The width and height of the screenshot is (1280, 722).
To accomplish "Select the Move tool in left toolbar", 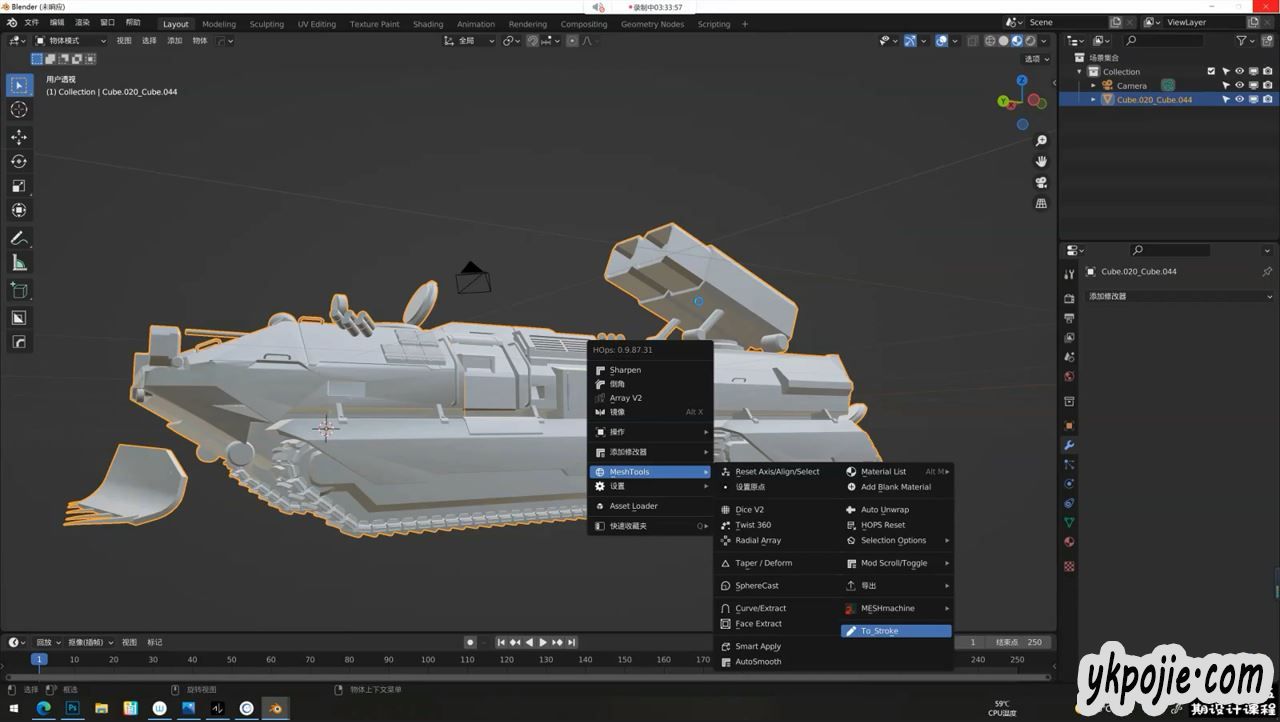I will (19, 136).
